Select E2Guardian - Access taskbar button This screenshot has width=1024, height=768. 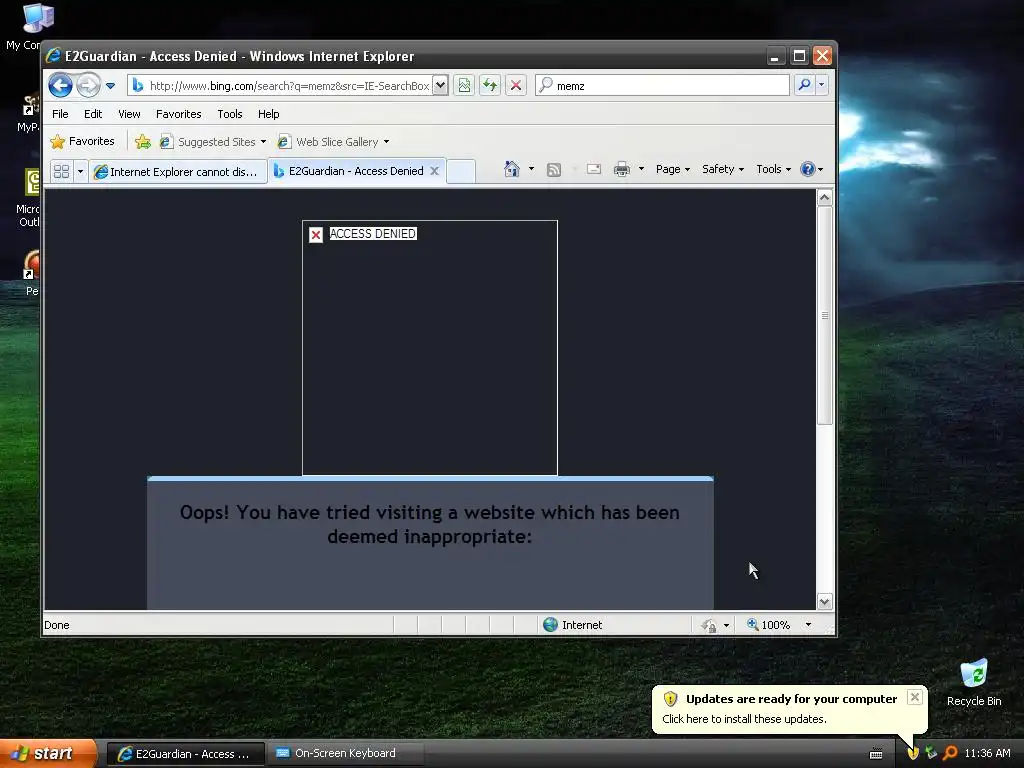pyautogui.click(x=185, y=754)
